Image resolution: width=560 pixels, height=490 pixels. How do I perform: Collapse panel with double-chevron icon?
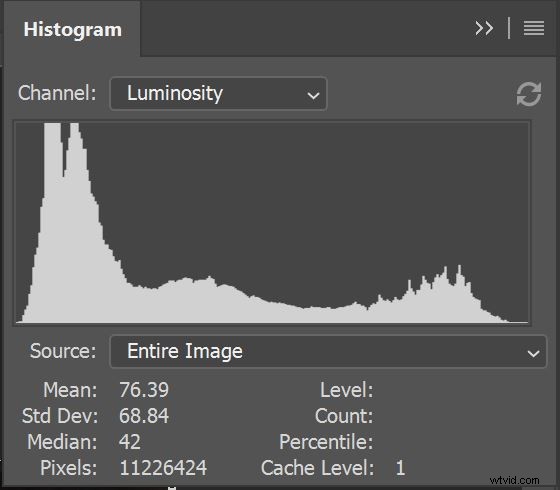click(484, 28)
